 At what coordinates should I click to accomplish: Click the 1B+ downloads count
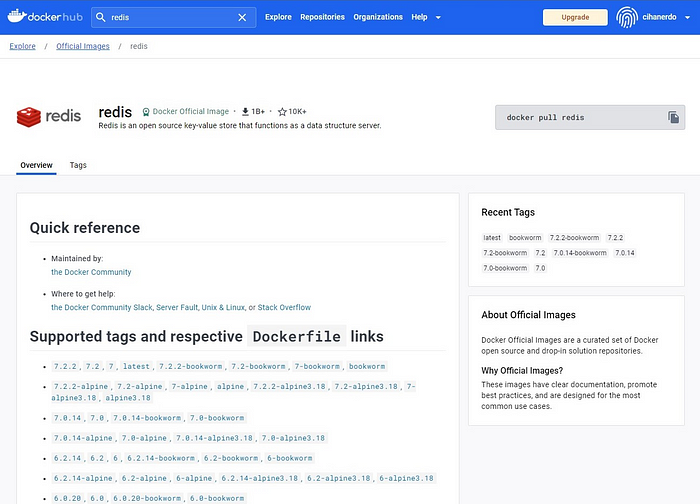[258, 112]
